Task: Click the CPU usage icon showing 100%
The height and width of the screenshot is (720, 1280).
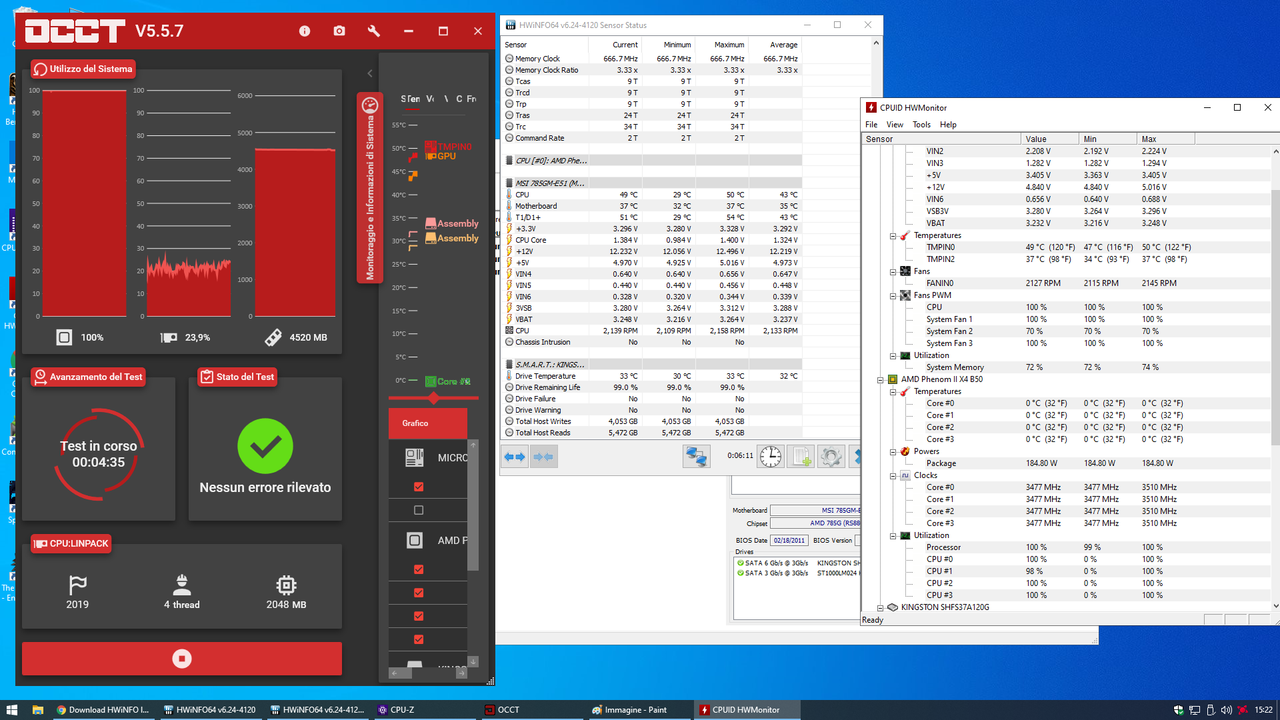Action: point(64,337)
